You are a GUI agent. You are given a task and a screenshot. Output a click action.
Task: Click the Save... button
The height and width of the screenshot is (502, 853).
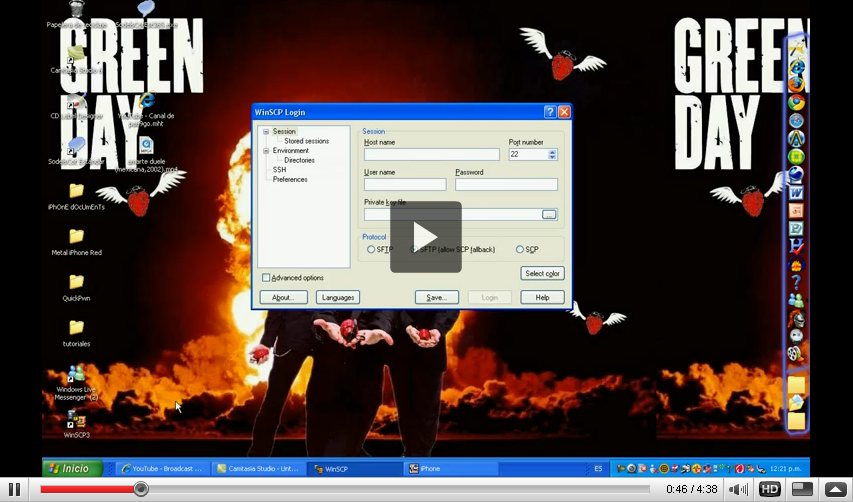tap(437, 298)
